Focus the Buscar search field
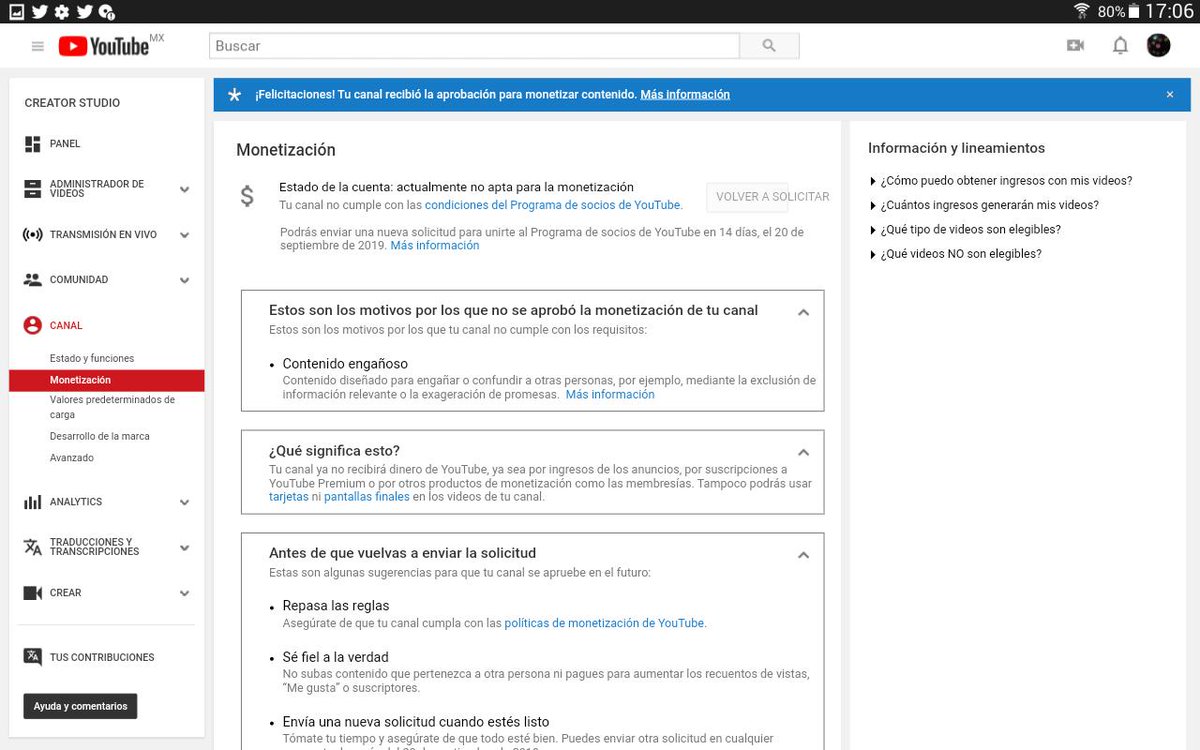The width and height of the screenshot is (1200, 750). (474, 46)
